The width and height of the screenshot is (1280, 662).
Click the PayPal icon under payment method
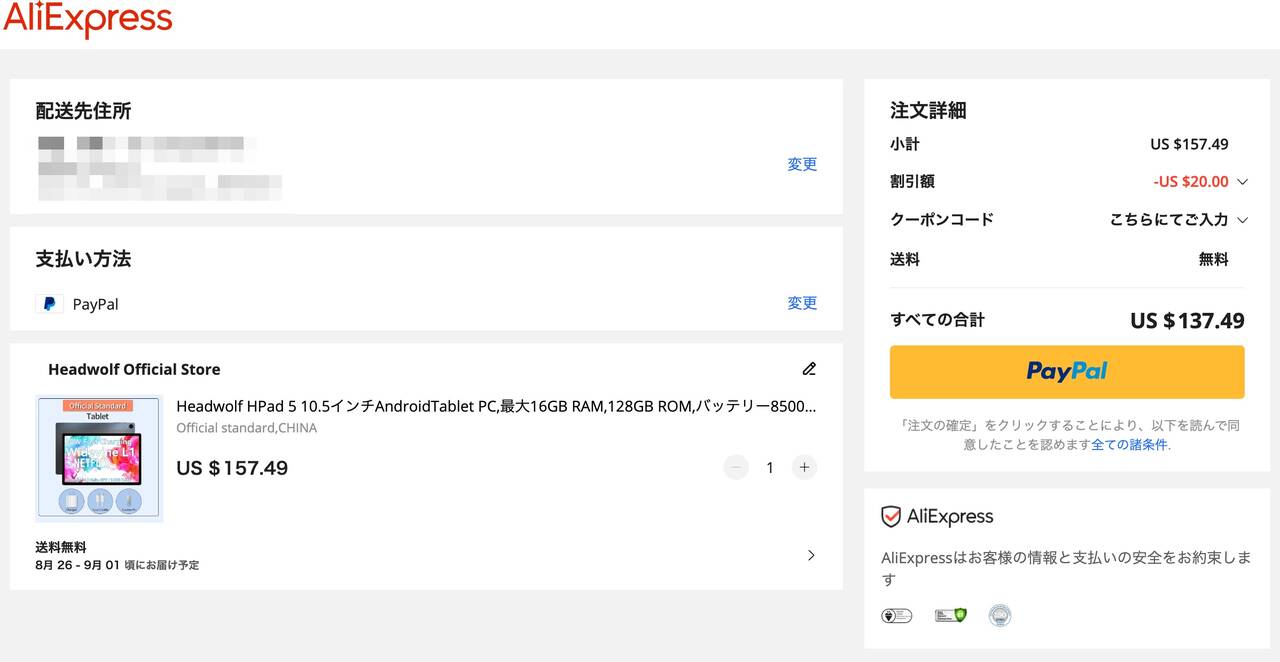click(49, 304)
